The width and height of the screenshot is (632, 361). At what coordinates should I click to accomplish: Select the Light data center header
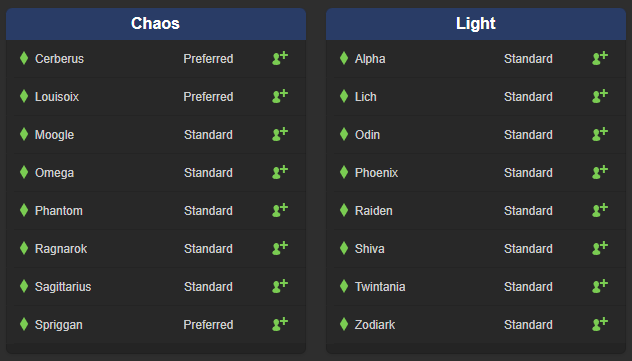(x=476, y=24)
